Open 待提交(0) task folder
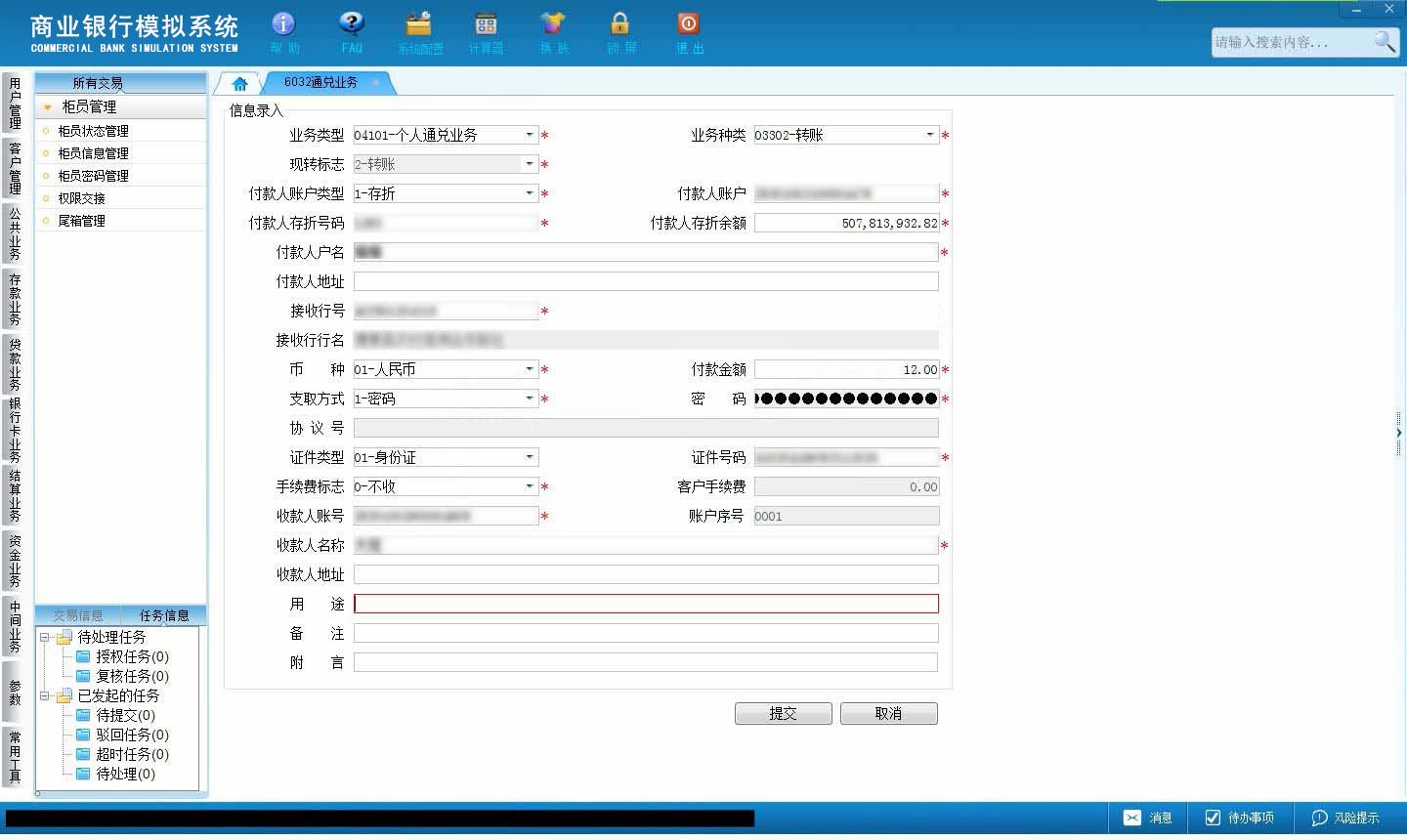This screenshot has height=840, width=1407. (116, 715)
